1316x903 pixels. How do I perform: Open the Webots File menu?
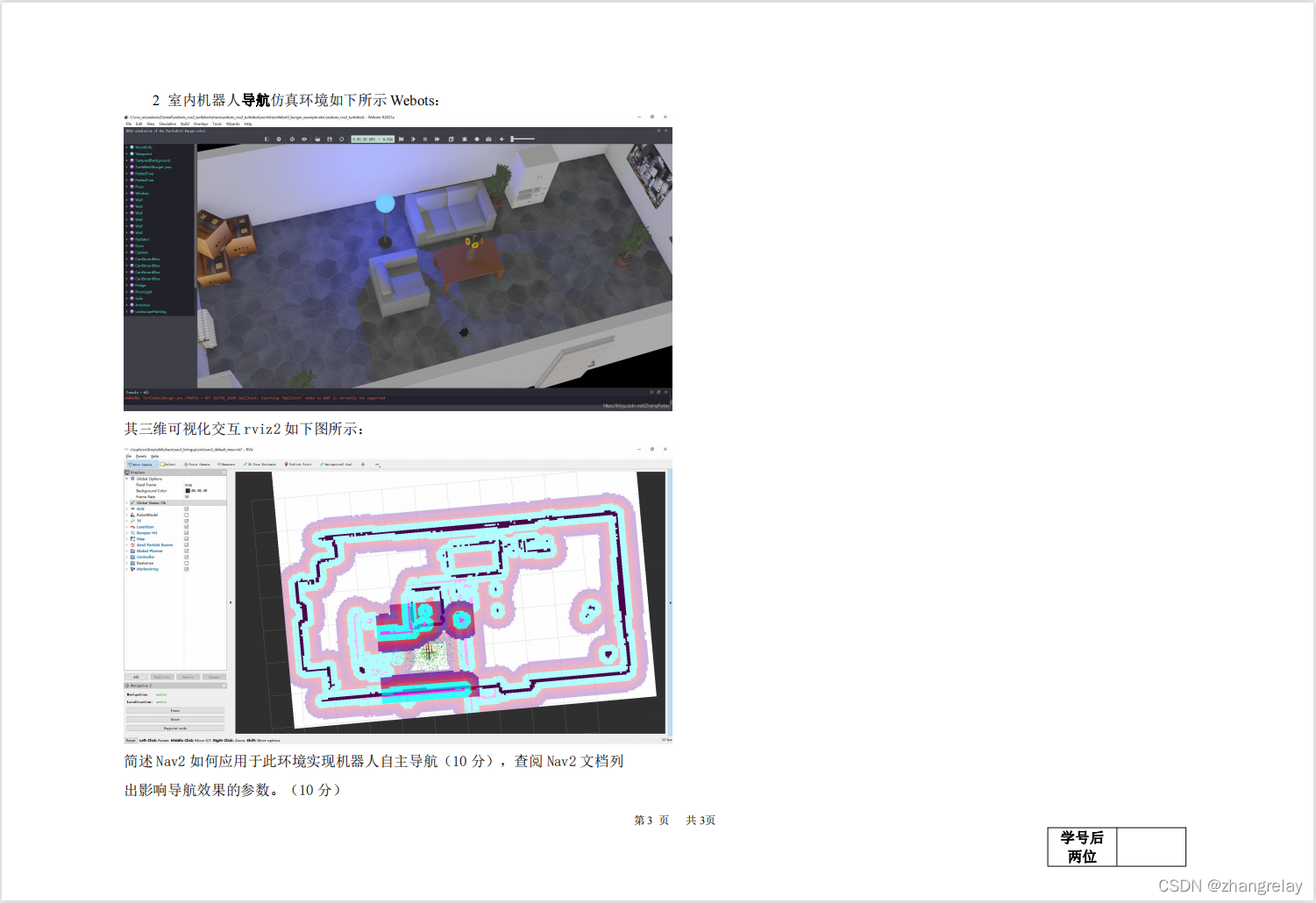click(129, 124)
